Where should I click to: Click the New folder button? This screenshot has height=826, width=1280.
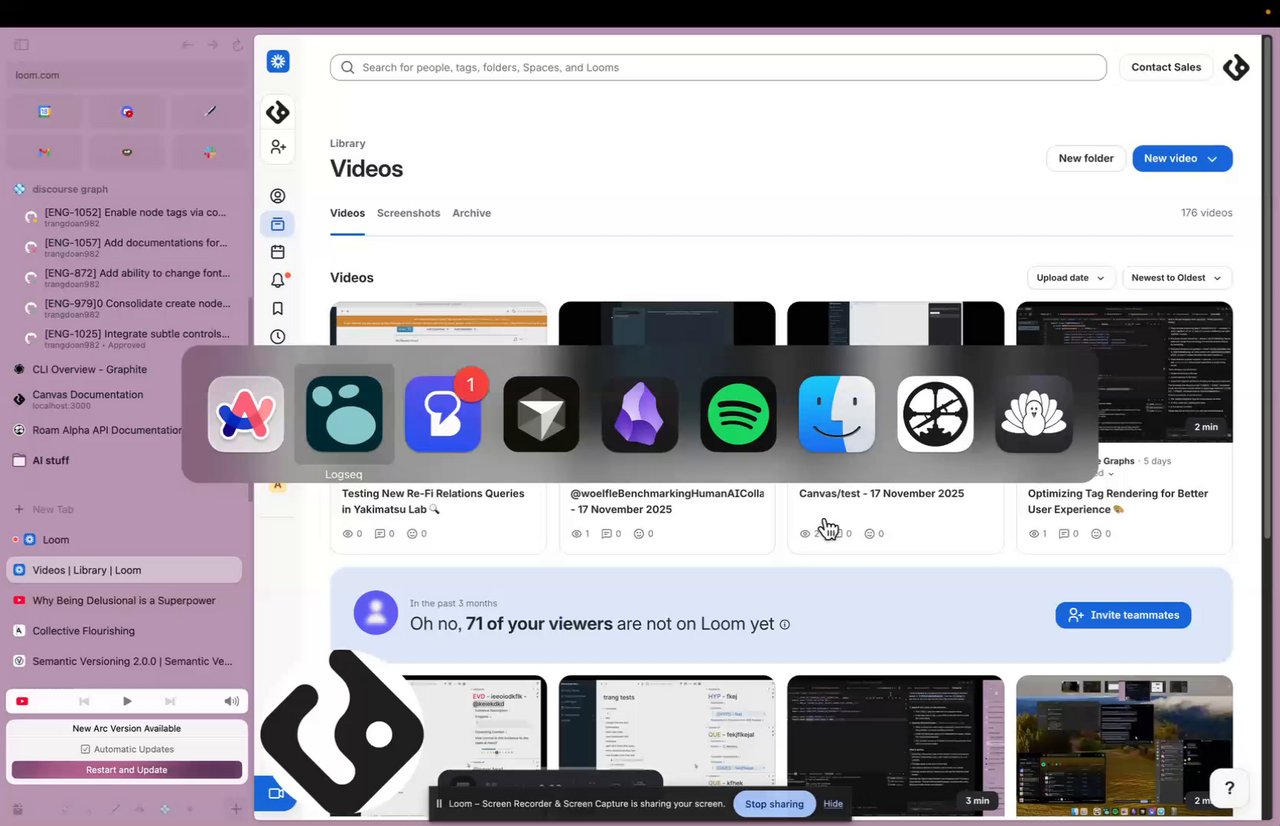click(1086, 158)
